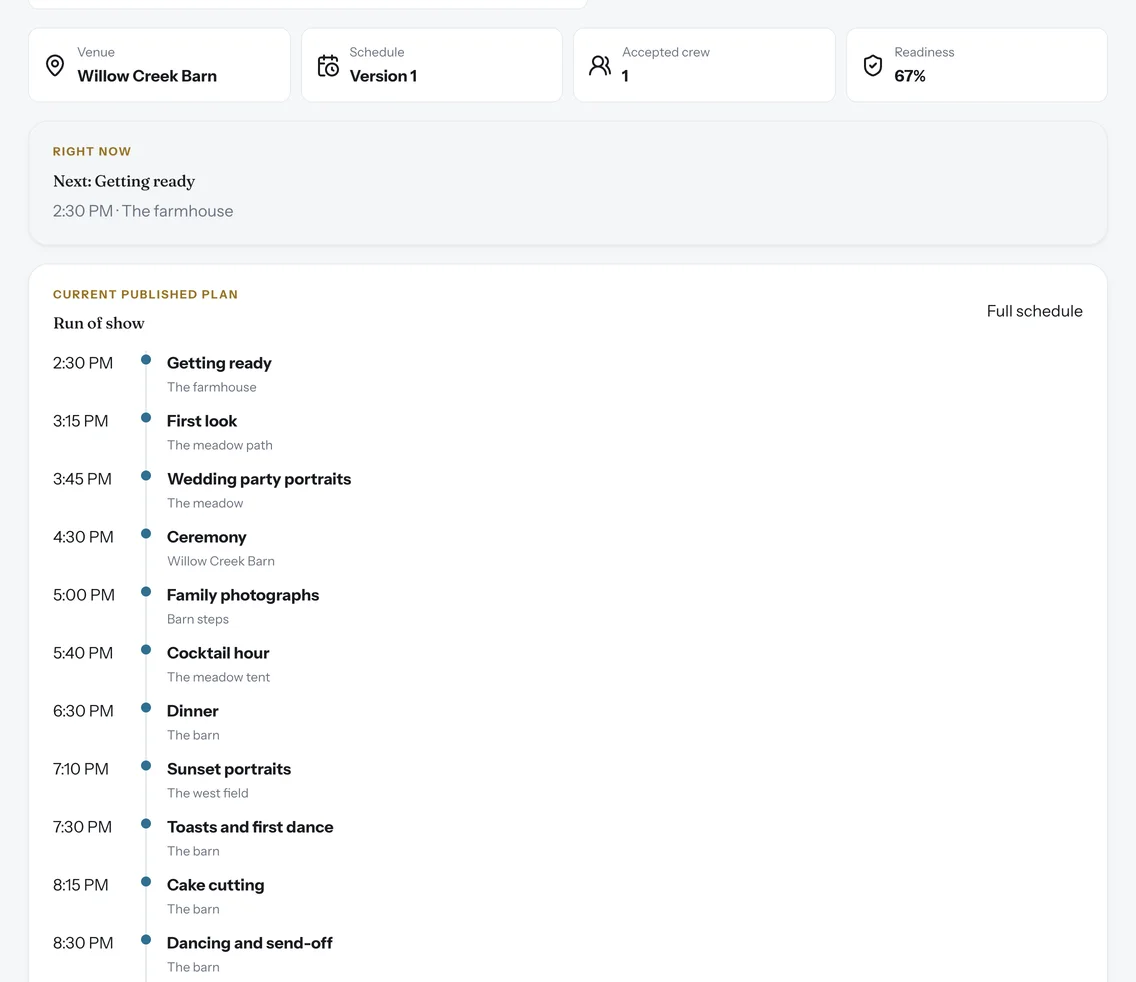Click the 5:00 PM time label
Image resolution: width=1136 pixels, height=982 pixels.
(x=83, y=595)
